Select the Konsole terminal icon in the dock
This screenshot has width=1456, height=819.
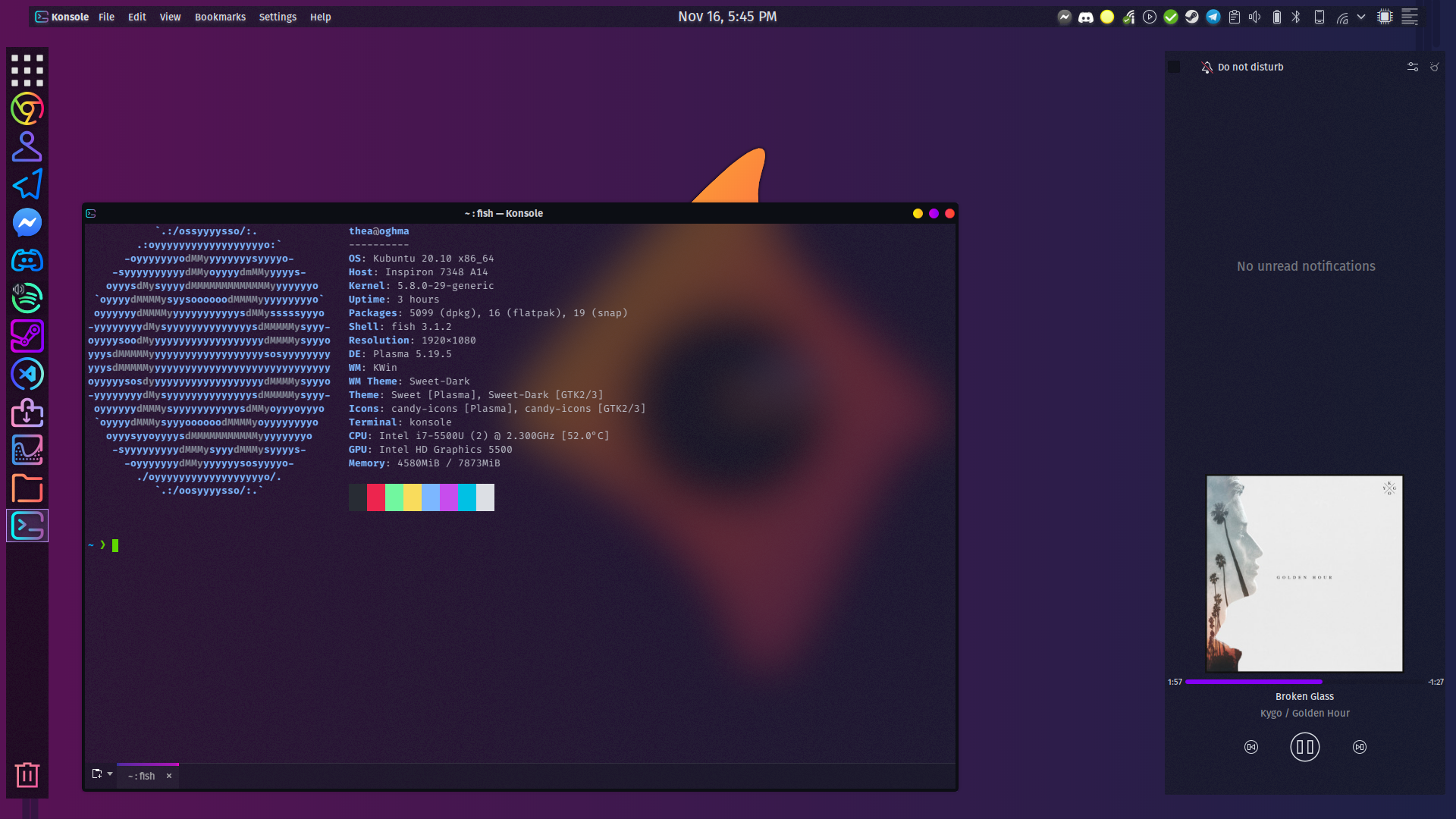[x=27, y=526]
